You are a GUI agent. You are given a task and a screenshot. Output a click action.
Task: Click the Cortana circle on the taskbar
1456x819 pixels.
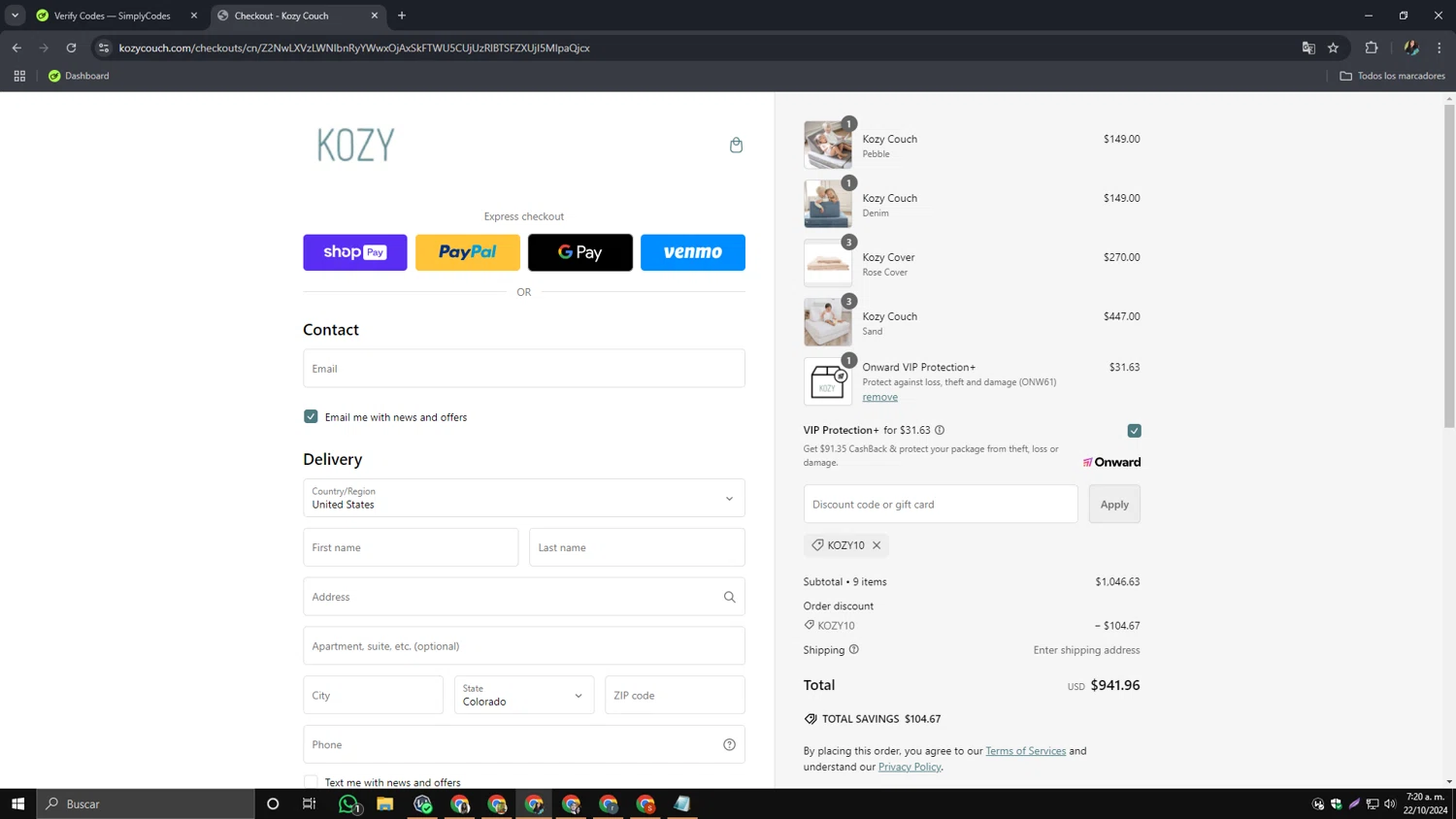point(273,803)
